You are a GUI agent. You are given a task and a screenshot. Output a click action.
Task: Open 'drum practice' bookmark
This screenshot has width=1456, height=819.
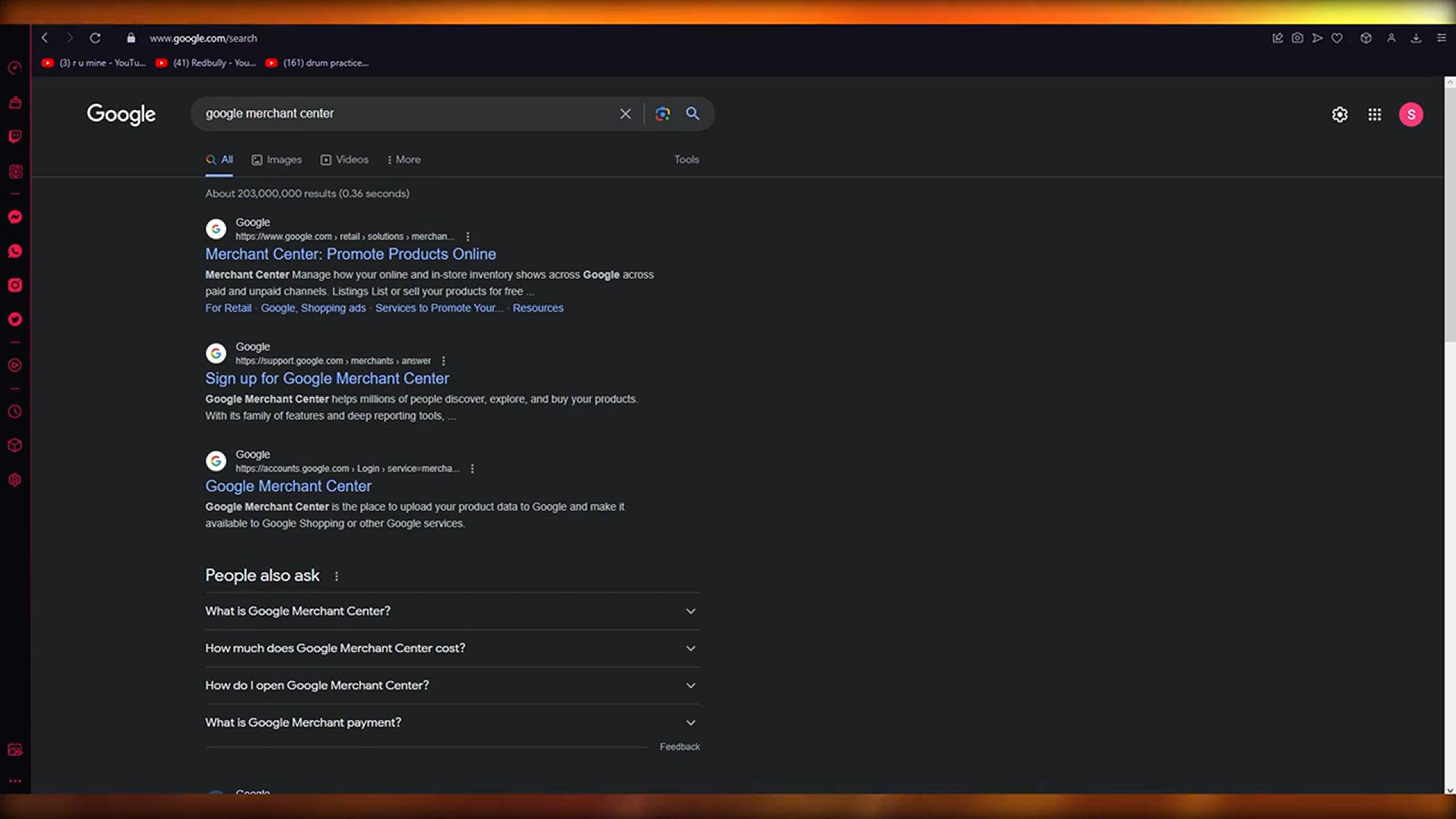317,63
